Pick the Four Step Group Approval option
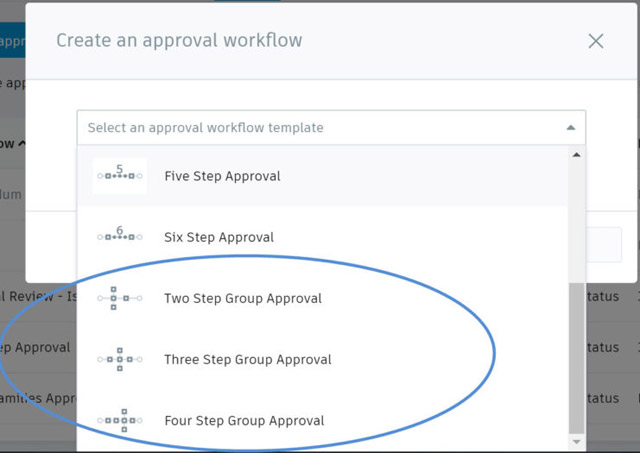Screen dimensions: 640x453 point(322,421)
